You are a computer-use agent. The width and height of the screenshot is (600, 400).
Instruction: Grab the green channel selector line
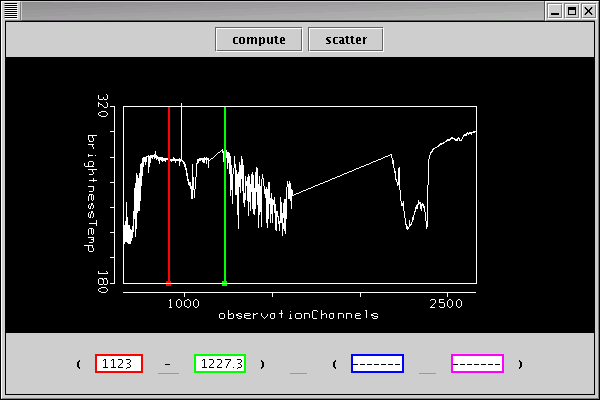click(225, 194)
